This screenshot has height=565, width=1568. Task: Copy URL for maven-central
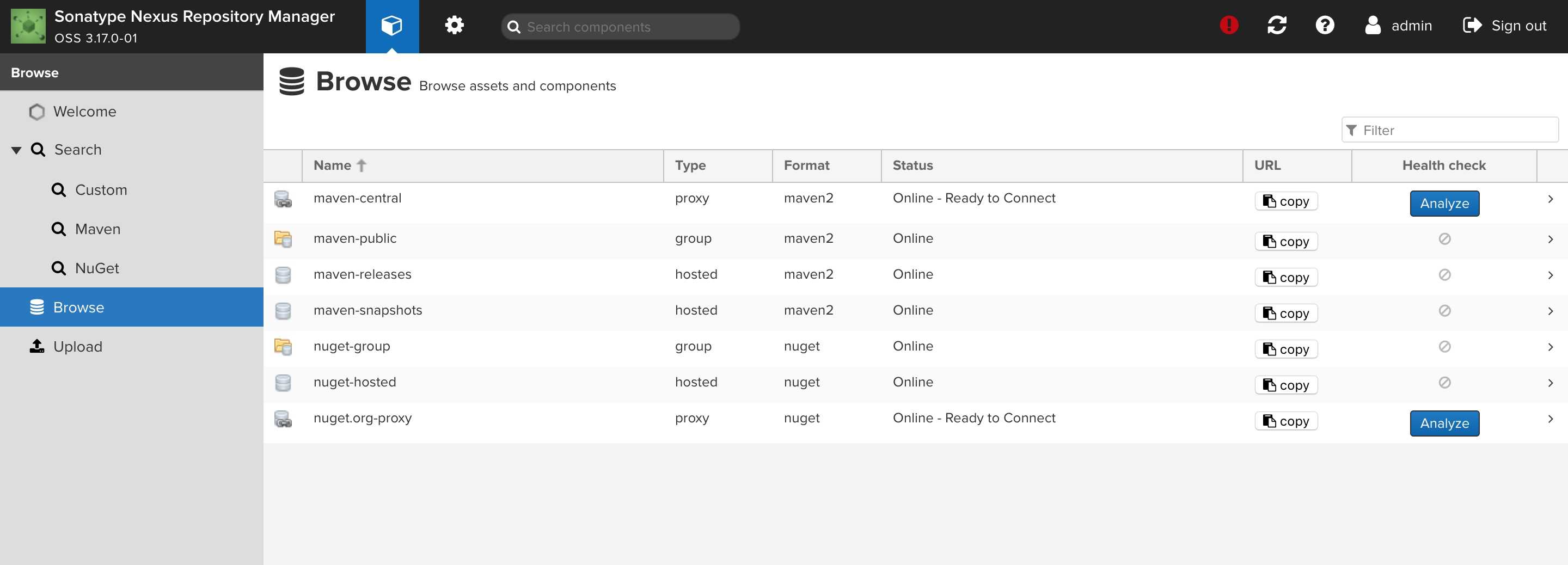tap(1286, 201)
